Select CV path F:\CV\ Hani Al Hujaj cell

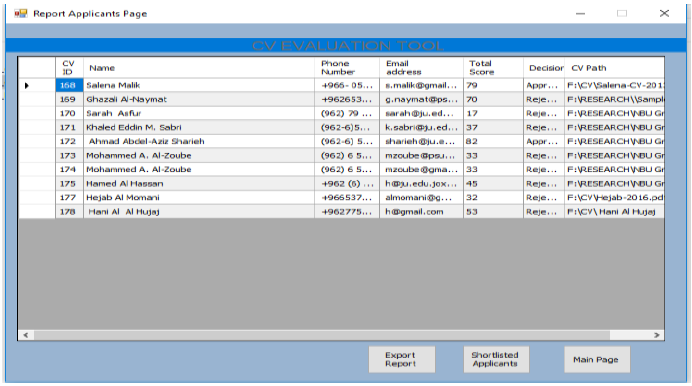(x=614, y=212)
